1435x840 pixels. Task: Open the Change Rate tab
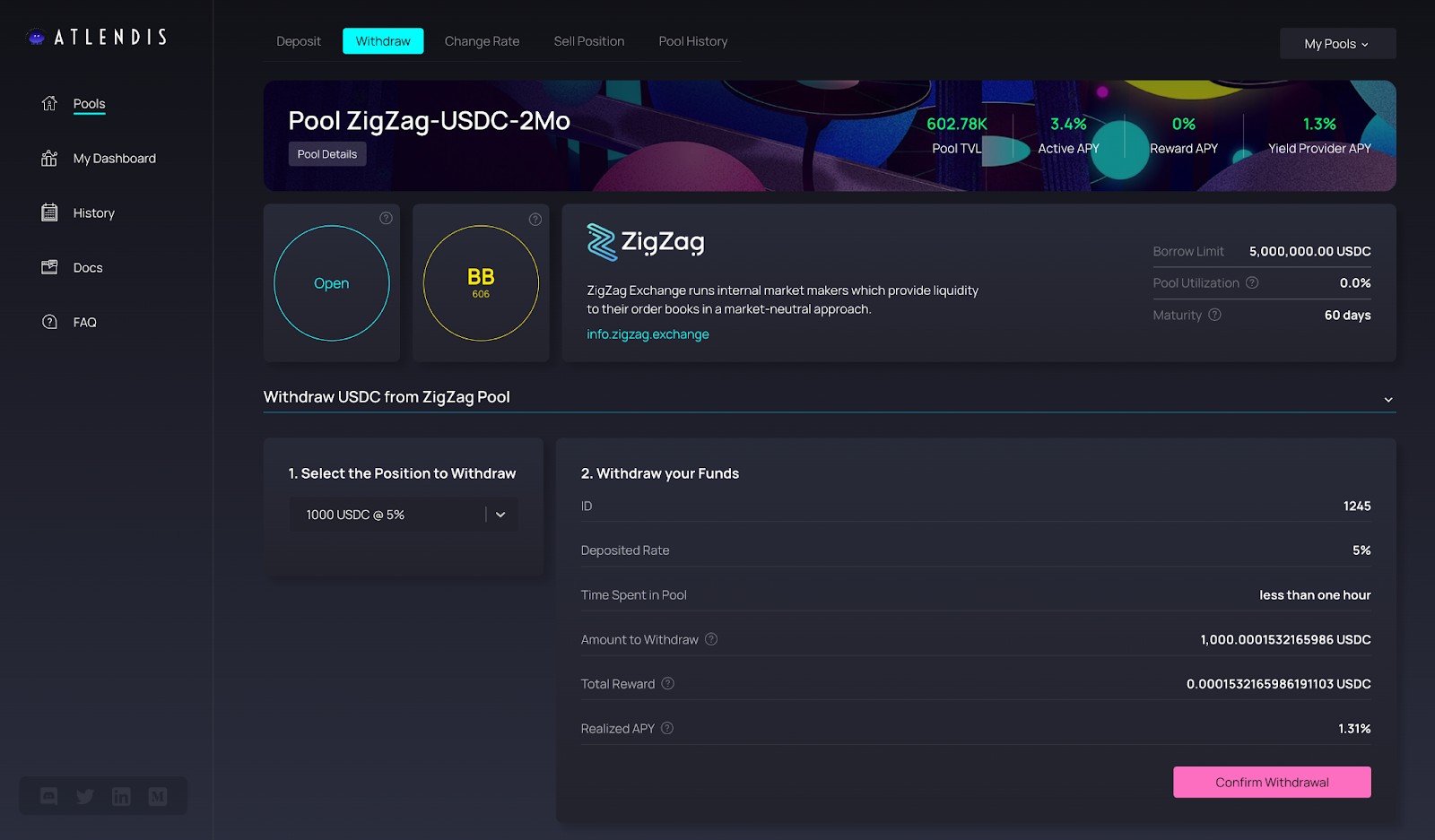click(482, 41)
